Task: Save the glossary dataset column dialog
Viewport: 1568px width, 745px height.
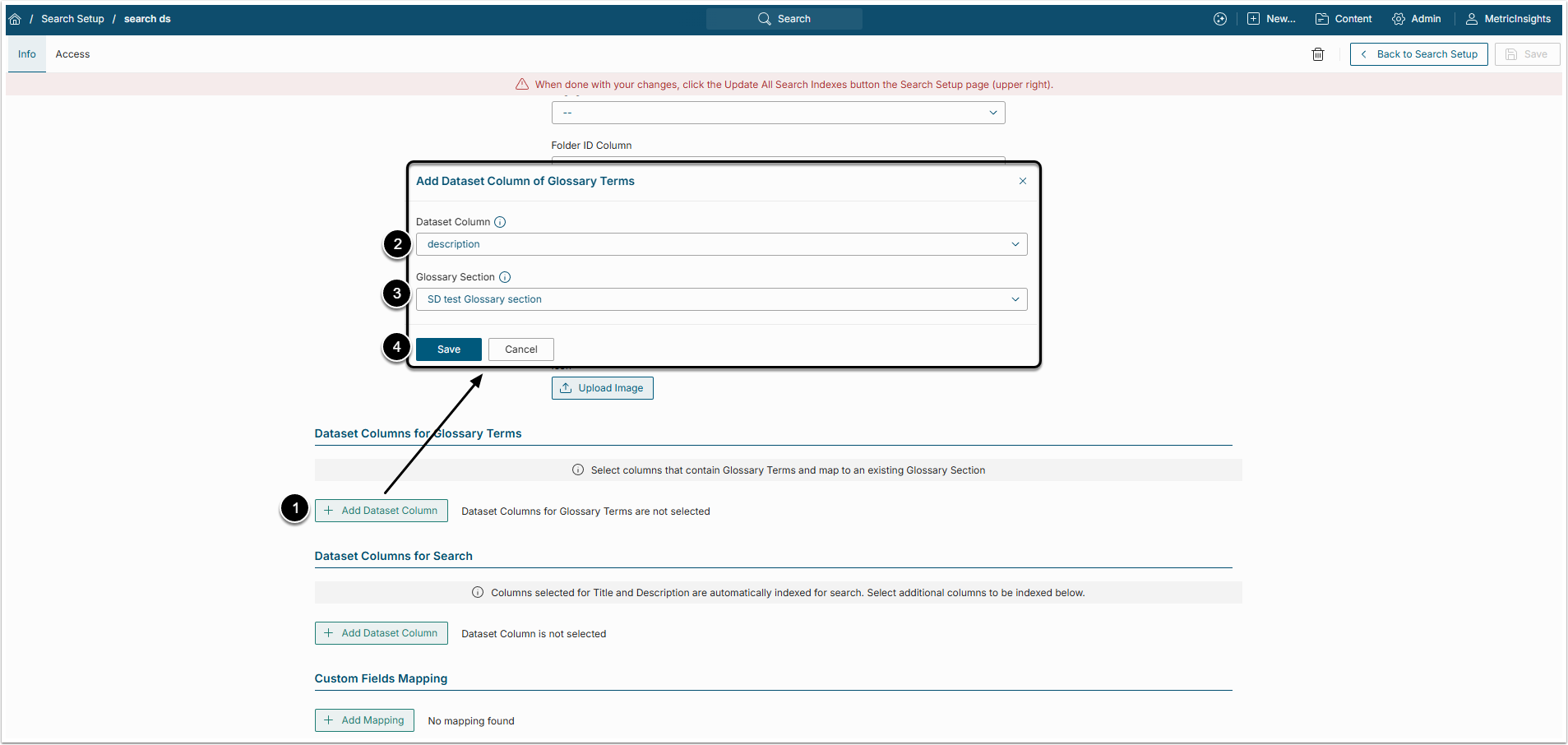Action: point(449,349)
